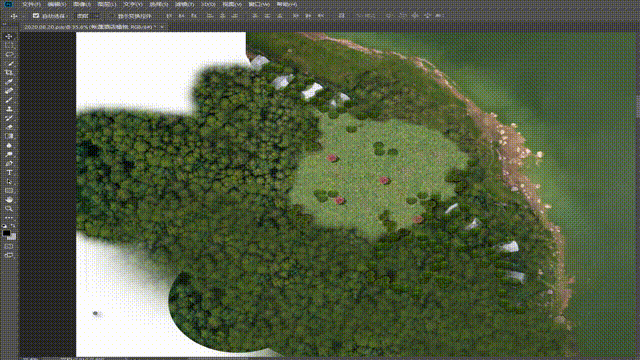The width and height of the screenshot is (640, 360).
Task: Select the Lasso tool
Action: point(9,54)
